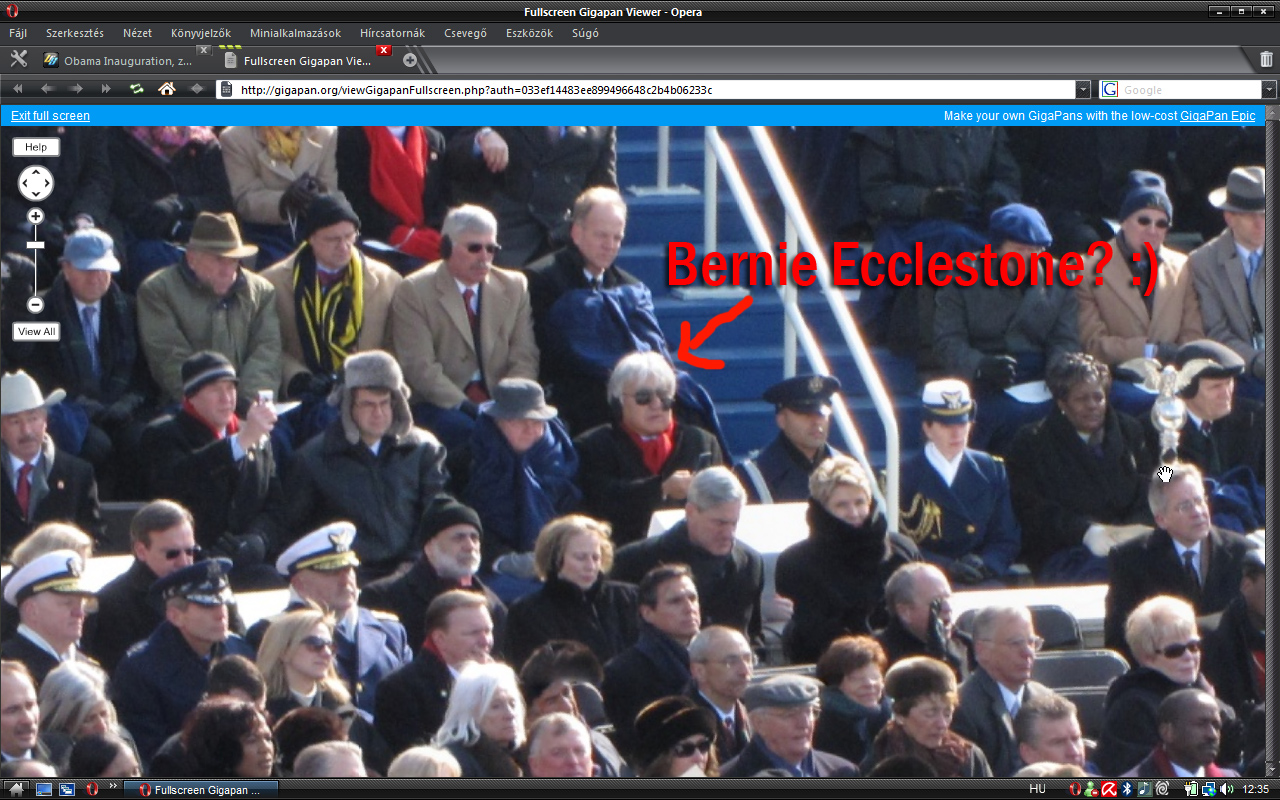Open the Eszközök menu
1280x800 pixels.
tap(529, 33)
